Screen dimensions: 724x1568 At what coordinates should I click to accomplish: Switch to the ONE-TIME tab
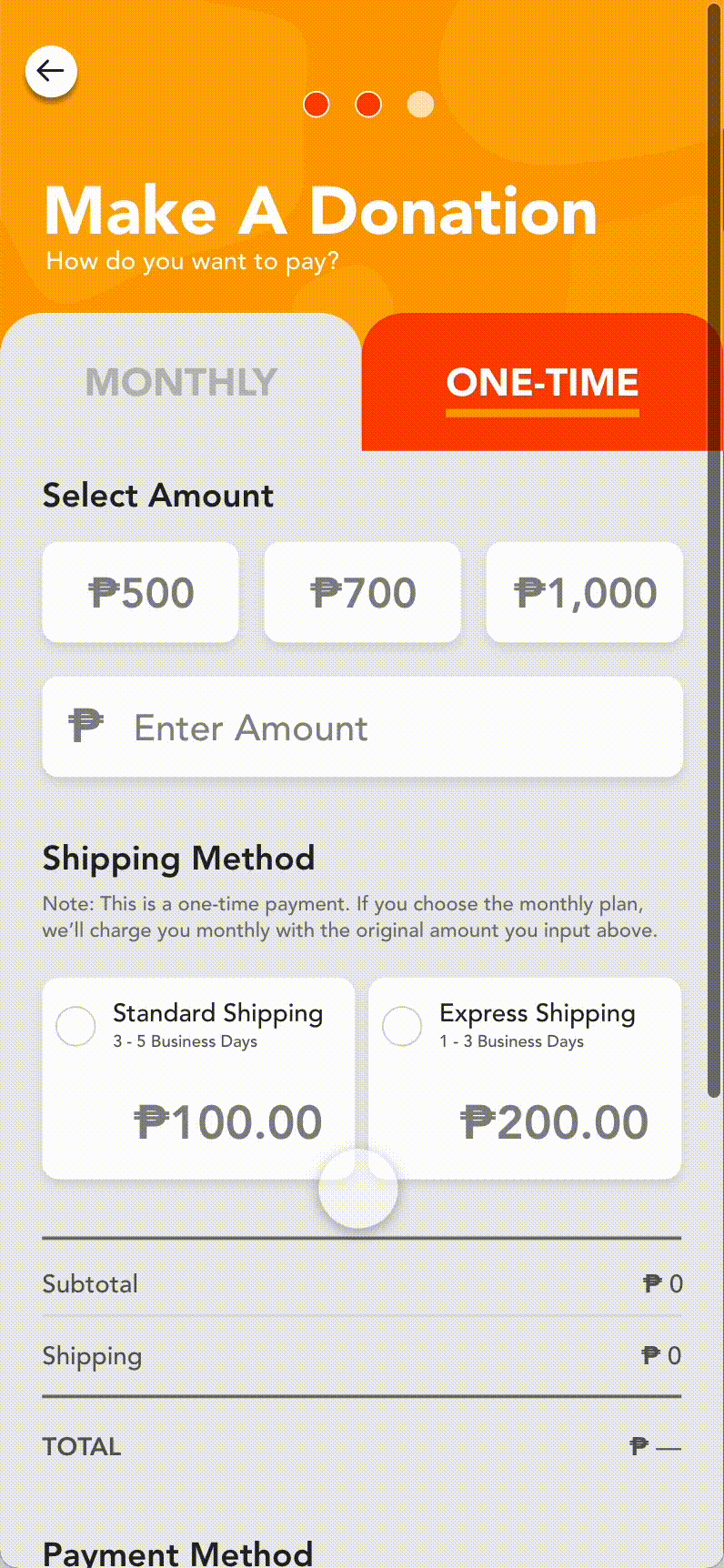[x=542, y=382]
